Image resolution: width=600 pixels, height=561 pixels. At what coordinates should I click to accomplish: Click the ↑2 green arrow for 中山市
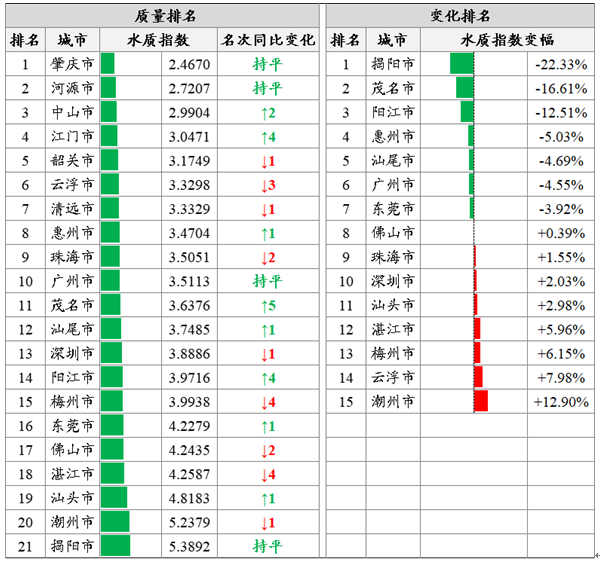pyautogui.click(x=267, y=112)
